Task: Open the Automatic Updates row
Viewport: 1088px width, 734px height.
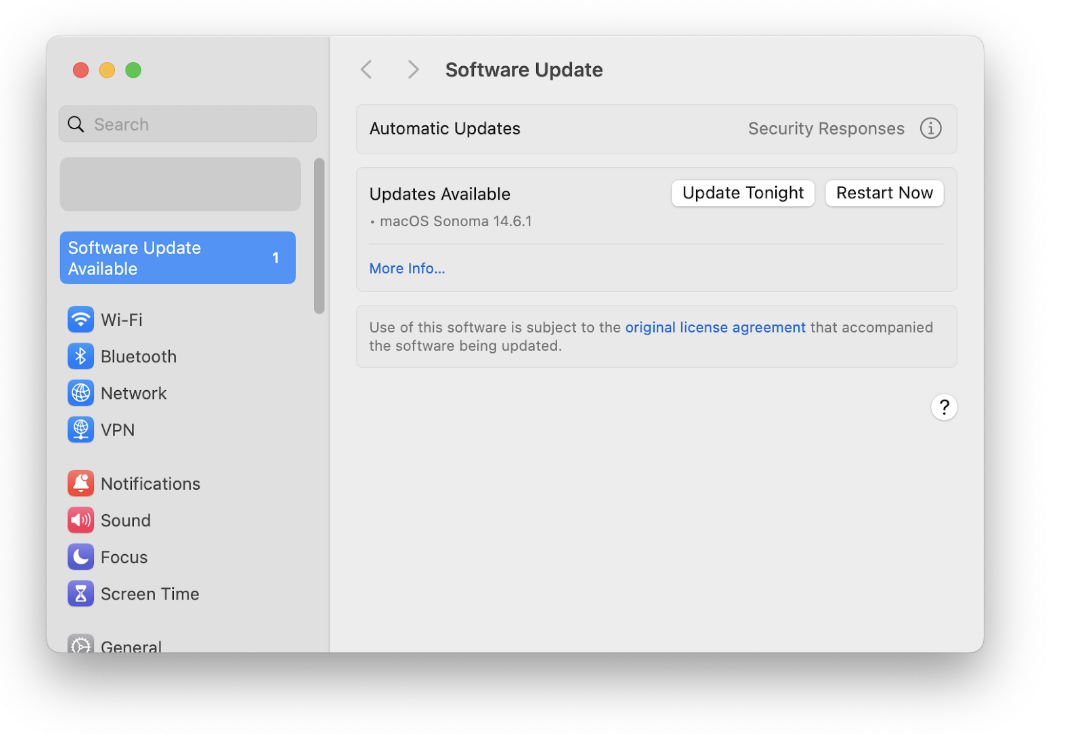Action: [x=444, y=128]
